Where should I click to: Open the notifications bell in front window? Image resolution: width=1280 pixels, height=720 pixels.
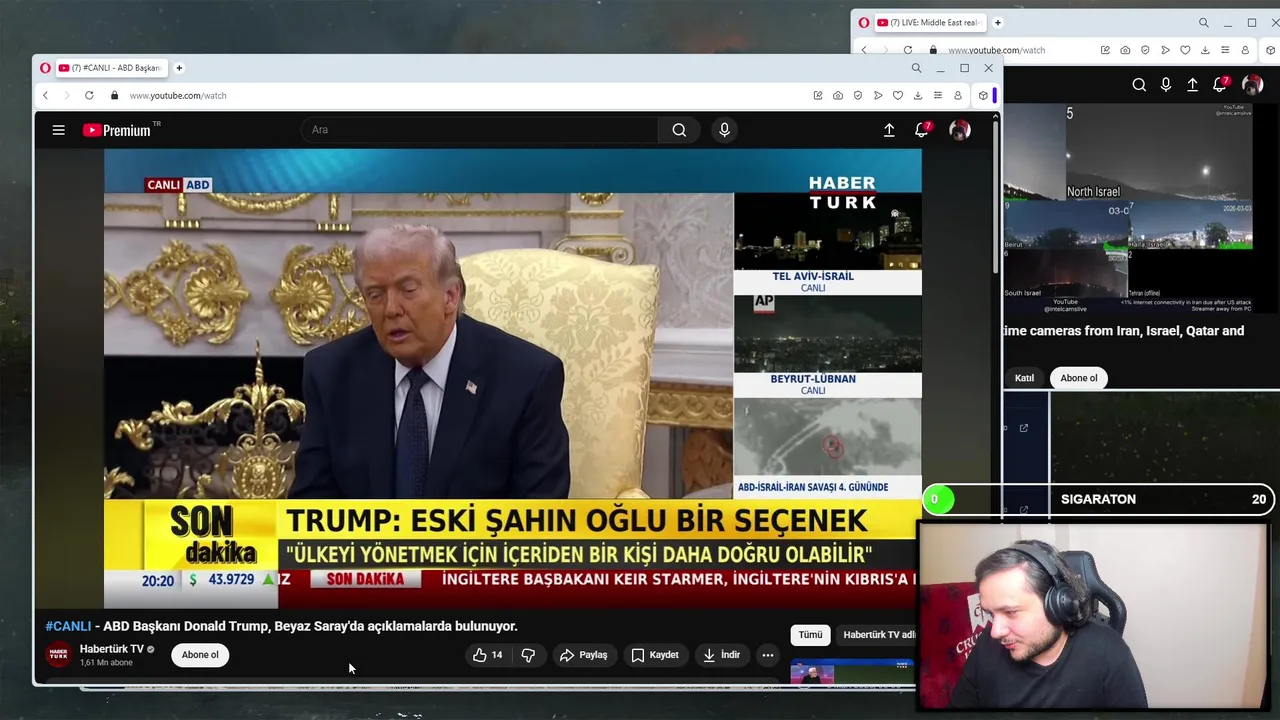[x=922, y=130]
